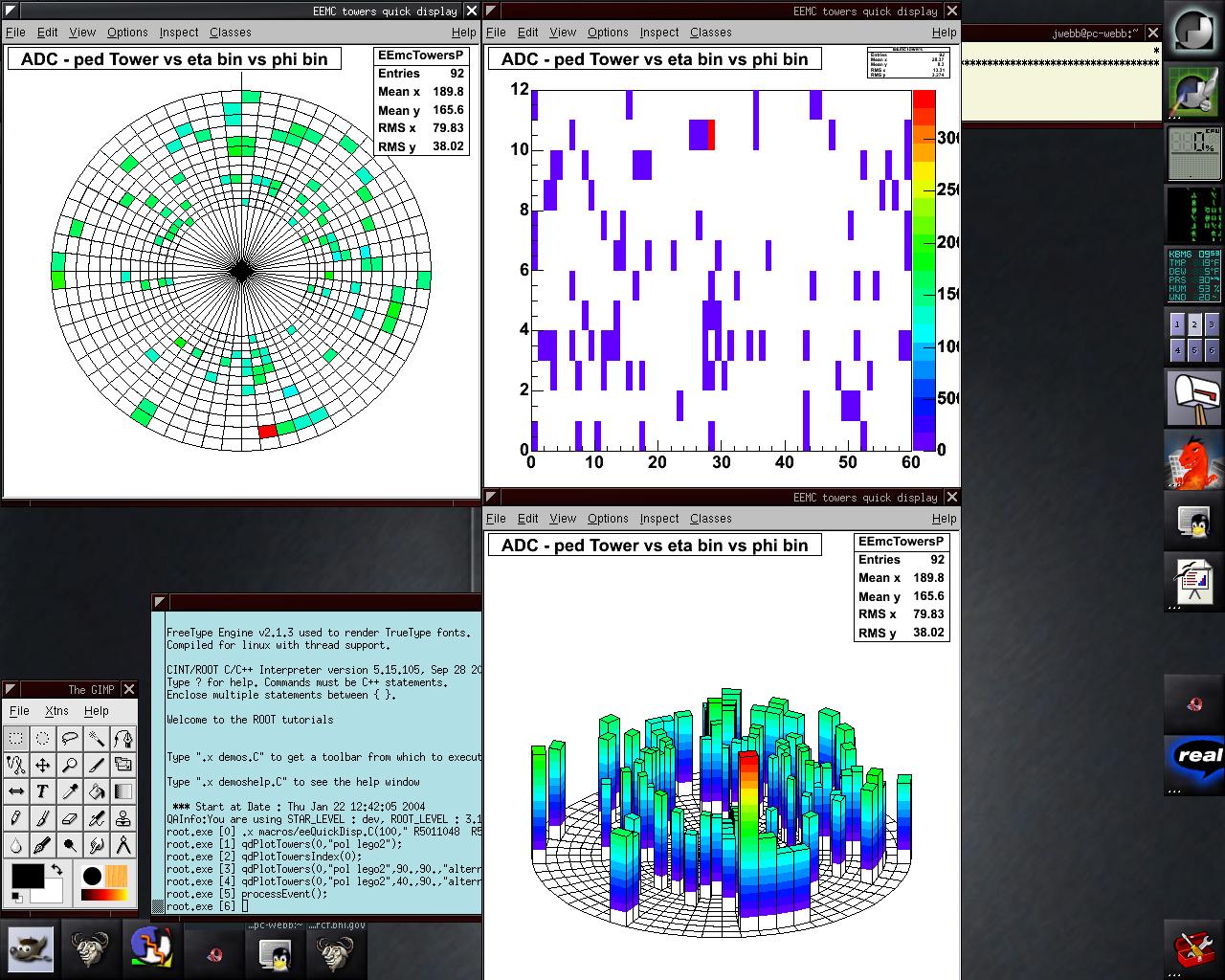Image resolution: width=1225 pixels, height=980 pixels.
Task: Select the Bezier Paths pen tool
Action: click(123, 739)
